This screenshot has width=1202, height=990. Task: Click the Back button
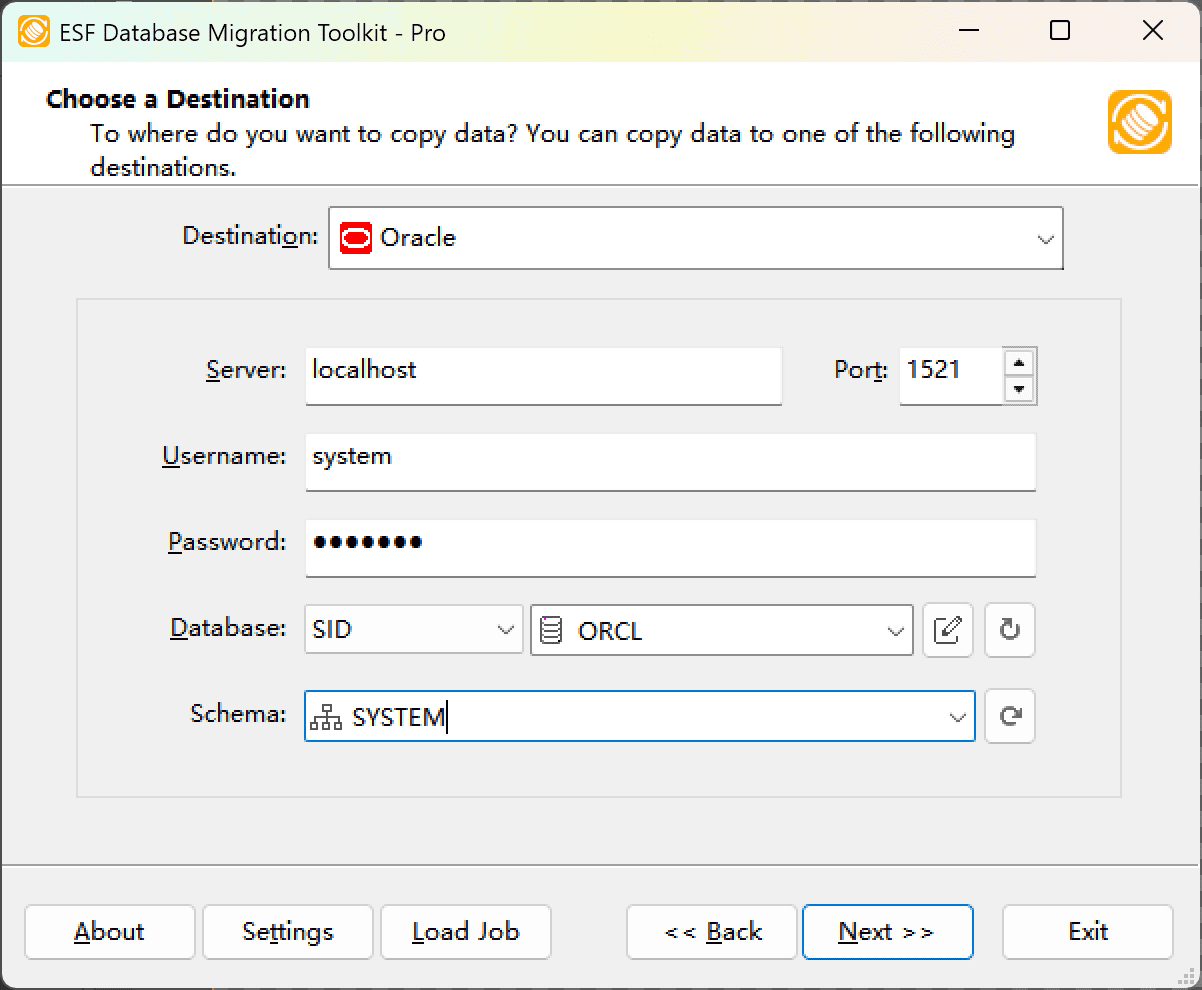point(711,932)
